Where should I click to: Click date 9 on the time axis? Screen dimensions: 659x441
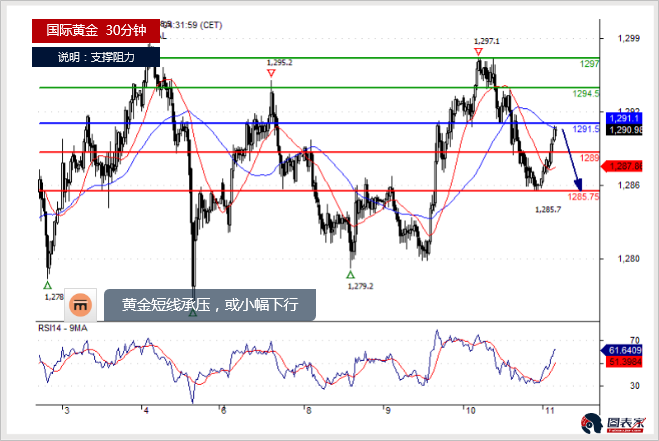pyautogui.click(x=387, y=411)
